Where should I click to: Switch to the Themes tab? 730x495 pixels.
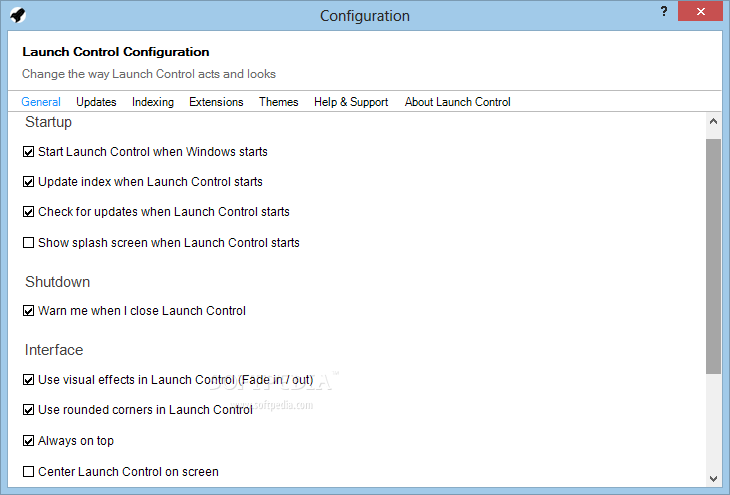click(278, 102)
